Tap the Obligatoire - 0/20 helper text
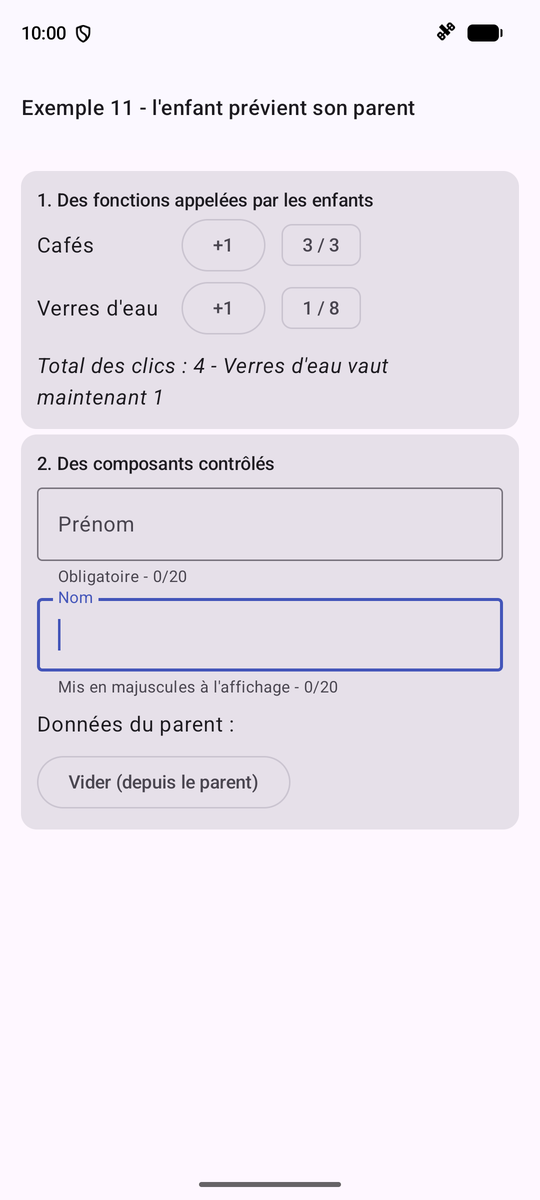The image size is (540, 1200). tap(123, 577)
